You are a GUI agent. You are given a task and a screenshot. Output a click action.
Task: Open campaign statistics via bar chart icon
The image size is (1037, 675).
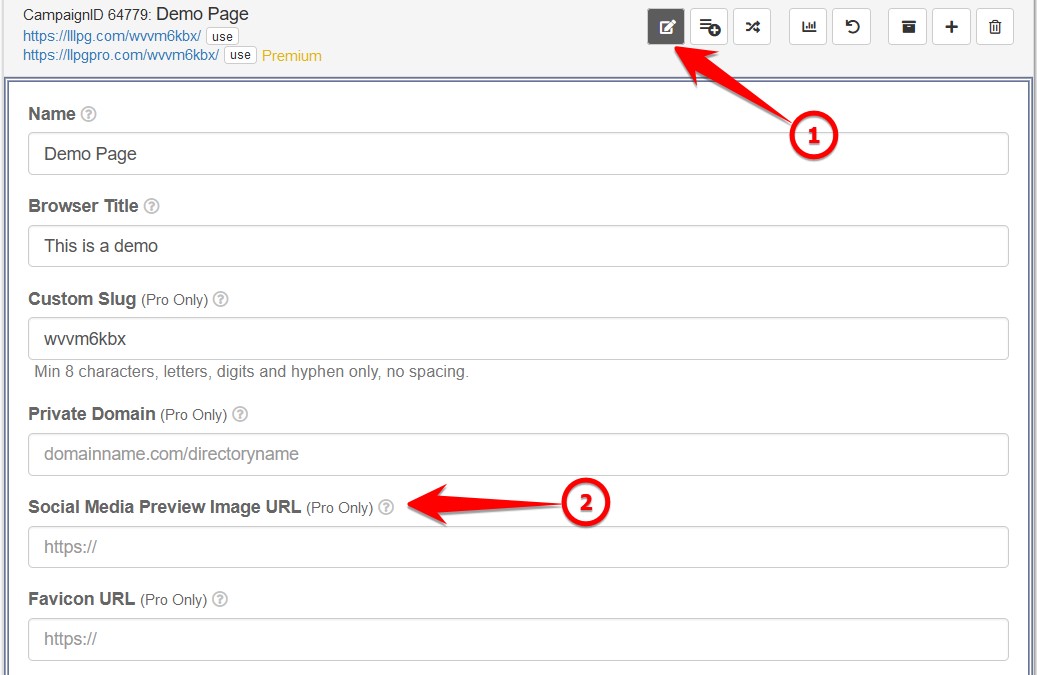pos(808,27)
